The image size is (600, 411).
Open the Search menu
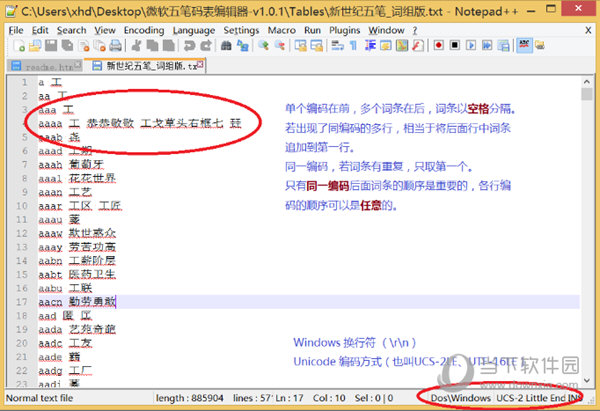point(72,30)
